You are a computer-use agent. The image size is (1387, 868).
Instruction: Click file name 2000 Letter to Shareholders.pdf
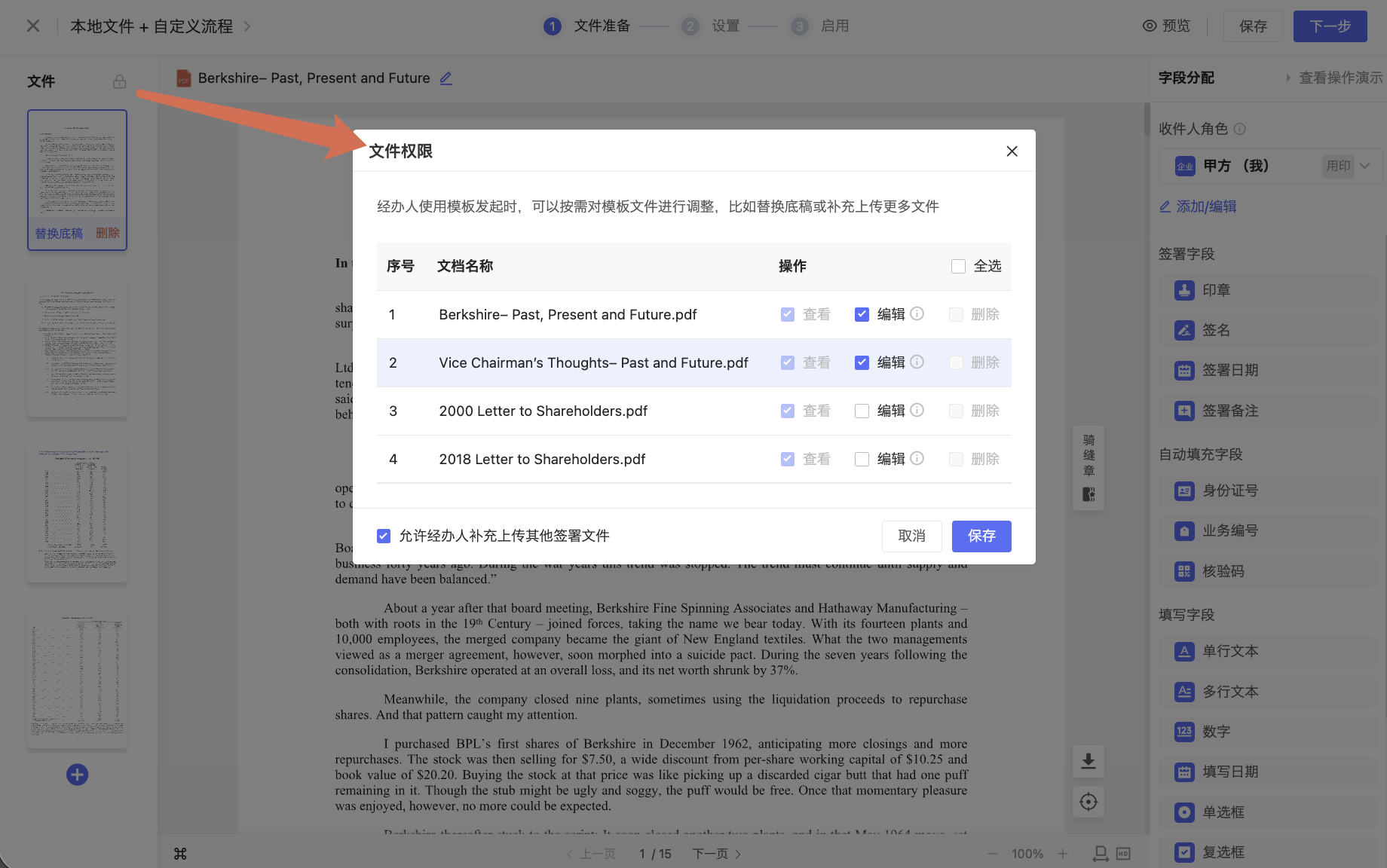tap(543, 411)
